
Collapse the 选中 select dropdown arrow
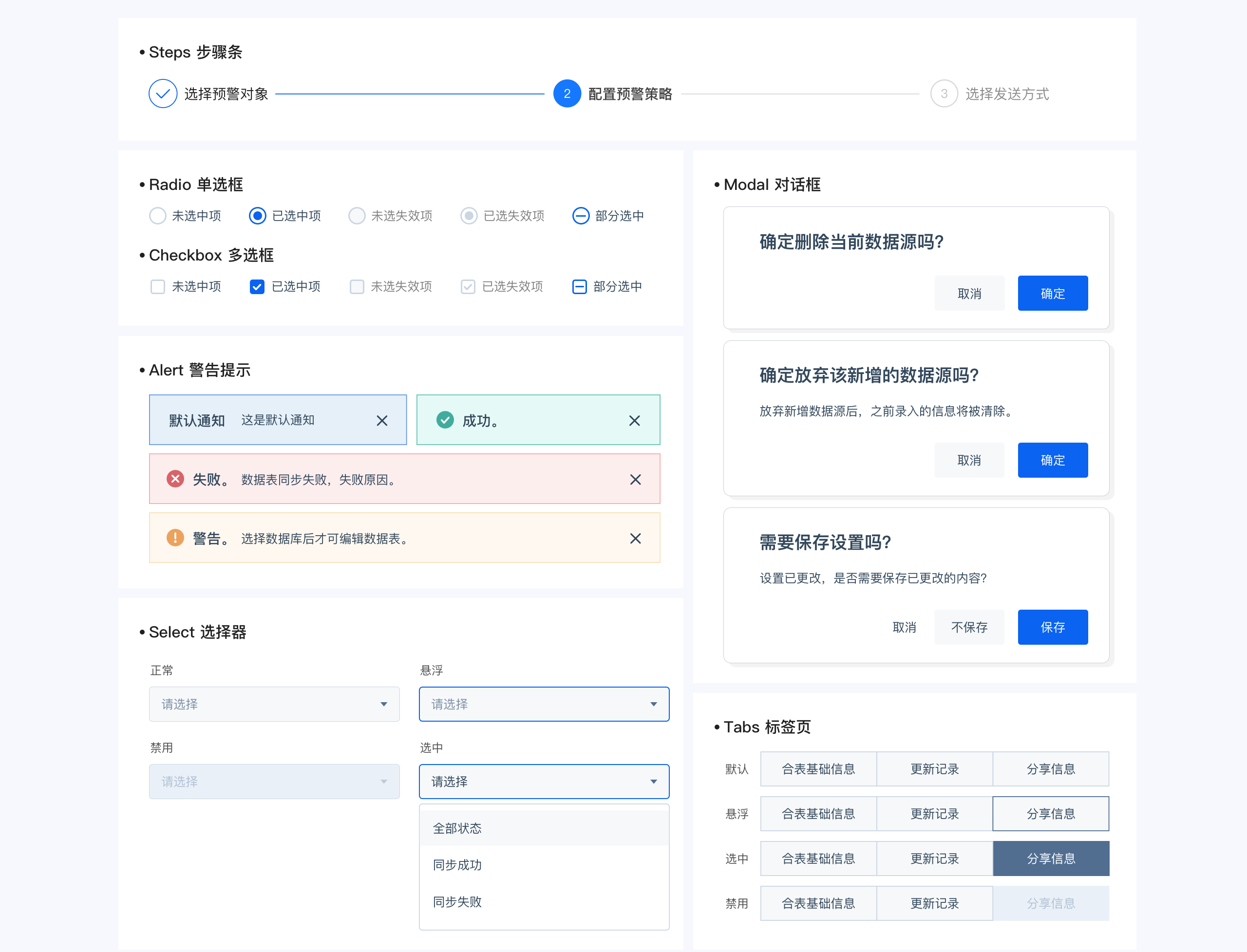[x=654, y=782]
